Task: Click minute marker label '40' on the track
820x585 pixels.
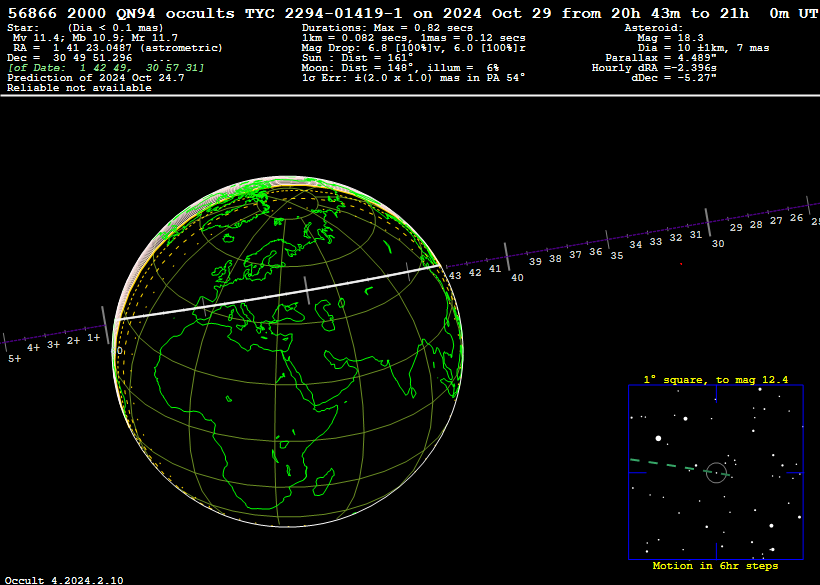Action: point(517,278)
